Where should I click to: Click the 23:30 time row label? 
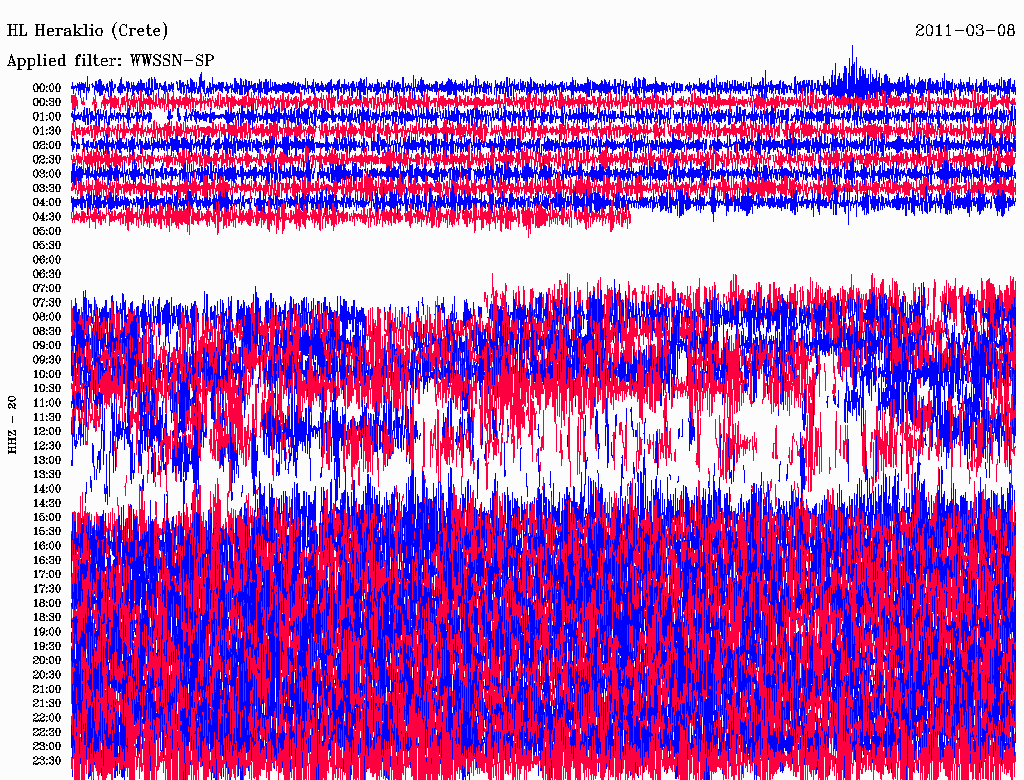(47, 760)
